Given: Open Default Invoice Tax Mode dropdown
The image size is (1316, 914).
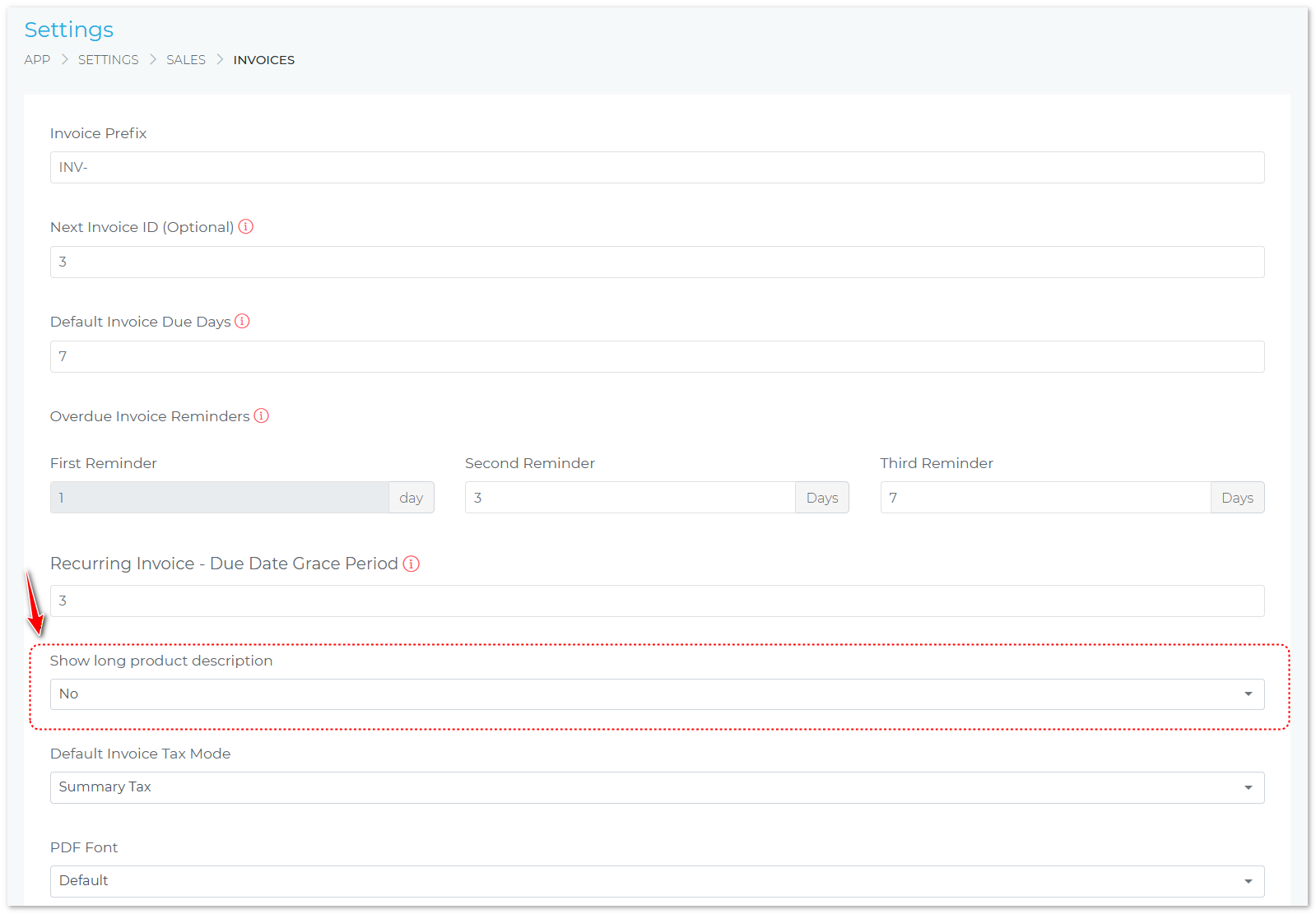Looking at the screenshot, I should tap(657, 787).
